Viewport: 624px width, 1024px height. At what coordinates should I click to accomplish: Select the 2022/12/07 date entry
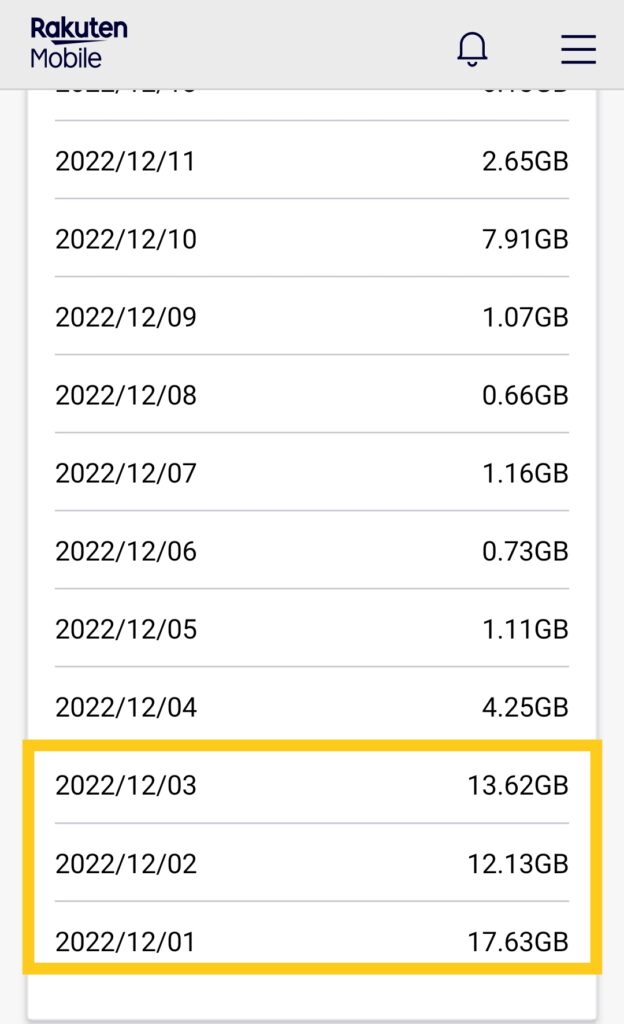coord(126,473)
